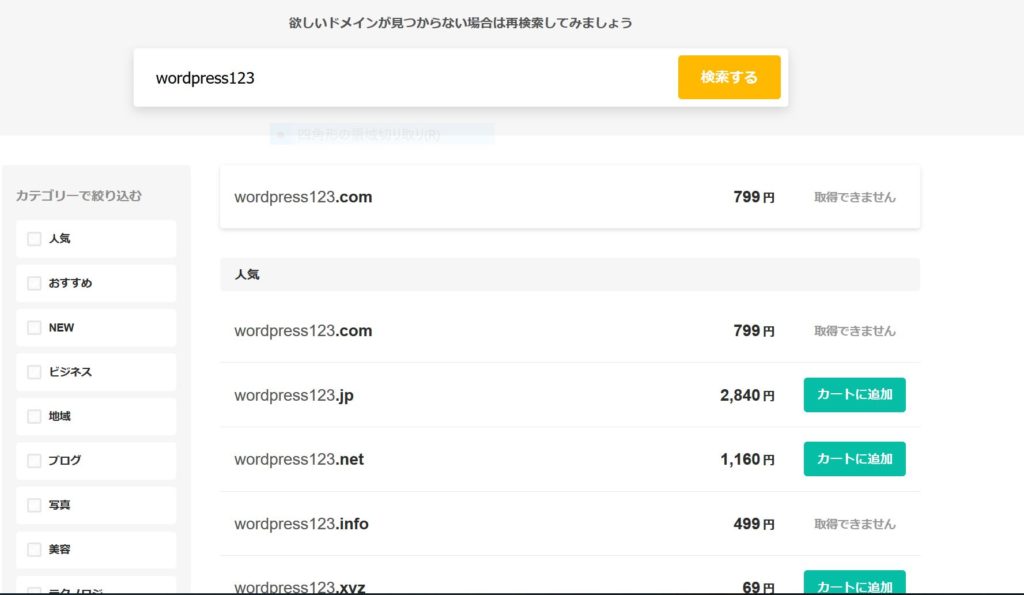Click the 1,160円 price for wordpress123.net
This screenshot has height=595, width=1024.
747,460
